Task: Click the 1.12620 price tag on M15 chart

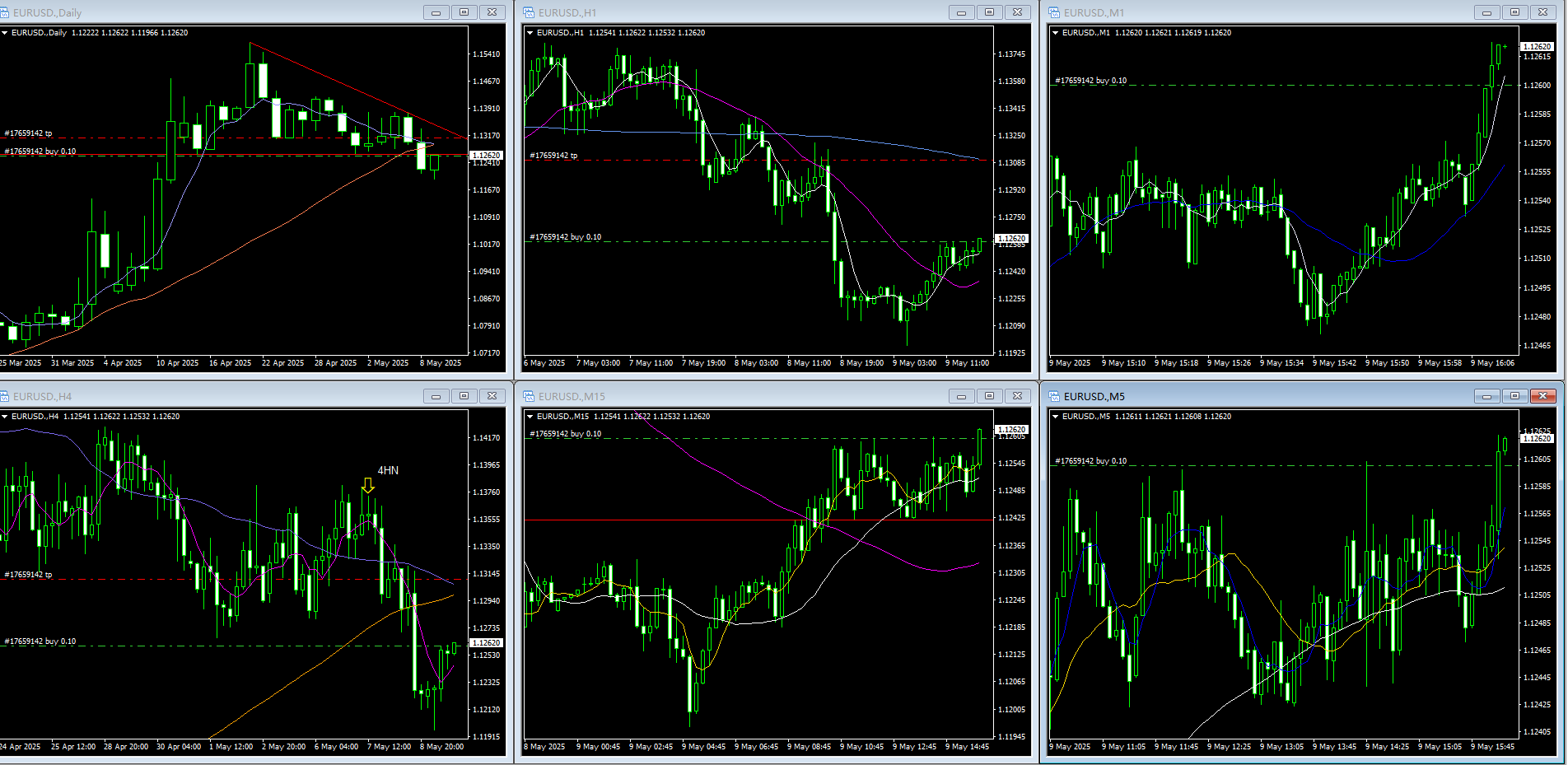Action: point(1011,430)
